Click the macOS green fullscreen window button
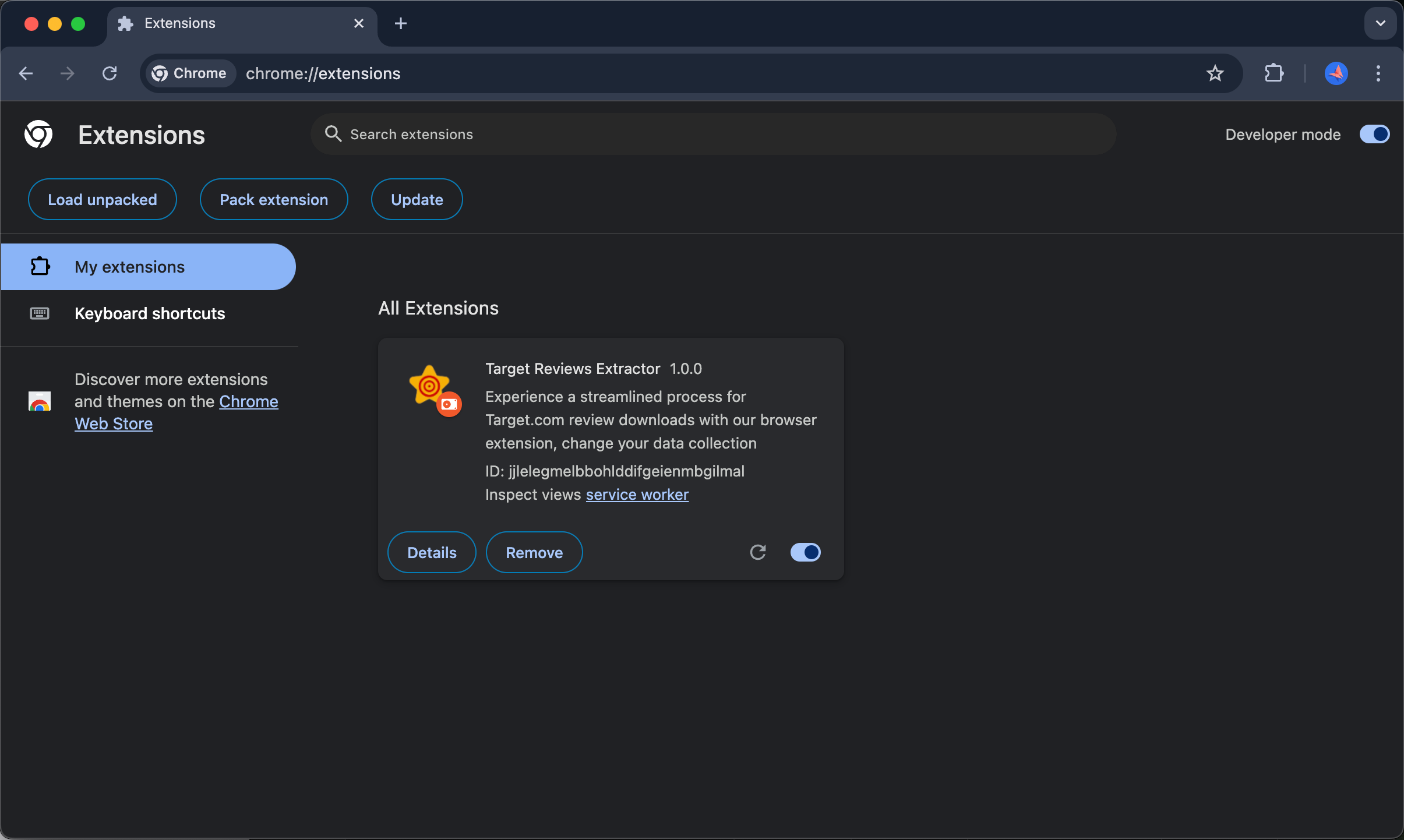 [x=78, y=23]
